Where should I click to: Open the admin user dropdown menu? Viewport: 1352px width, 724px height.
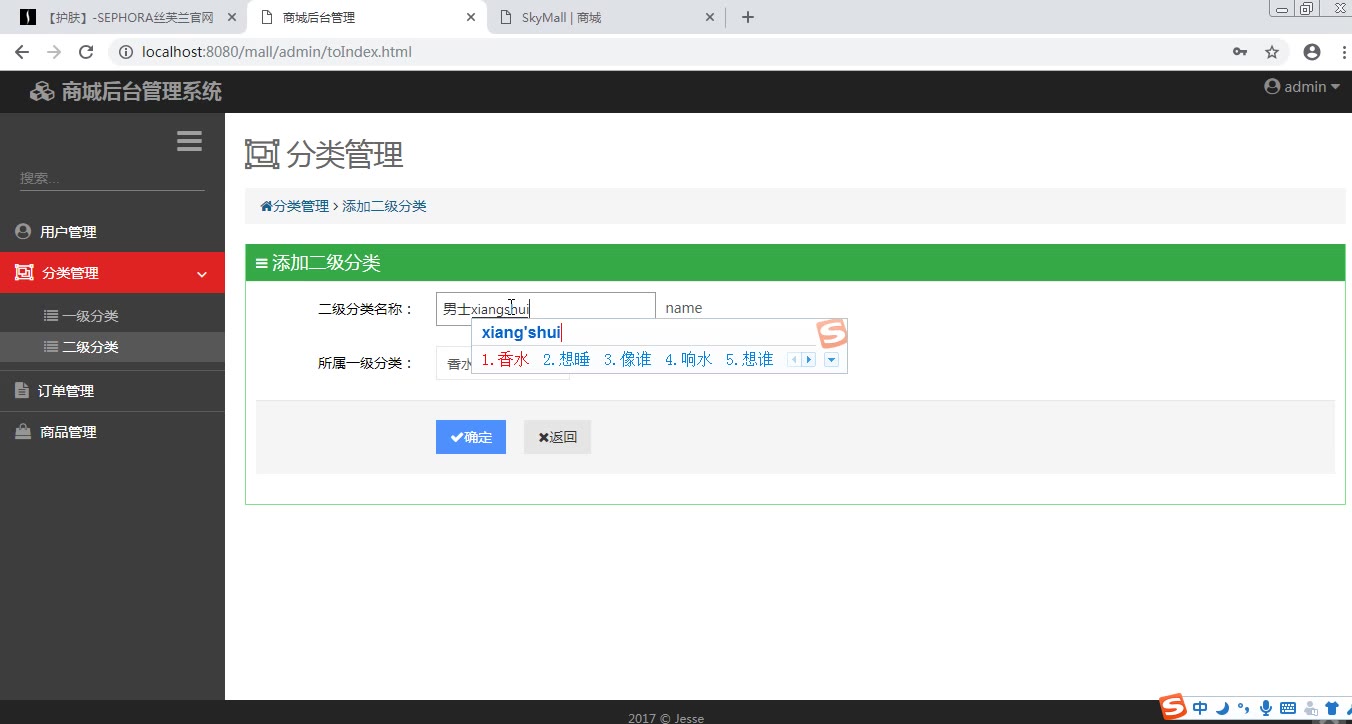click(1302, 87)
